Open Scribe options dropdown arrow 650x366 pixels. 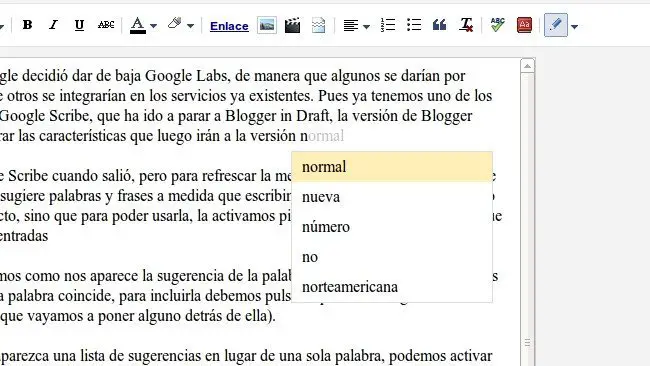pyautogui.click(x=574, y=27)
